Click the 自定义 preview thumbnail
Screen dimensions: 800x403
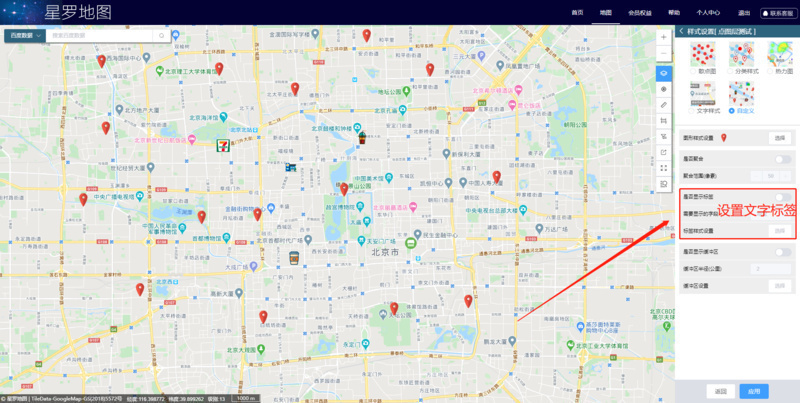741,94
